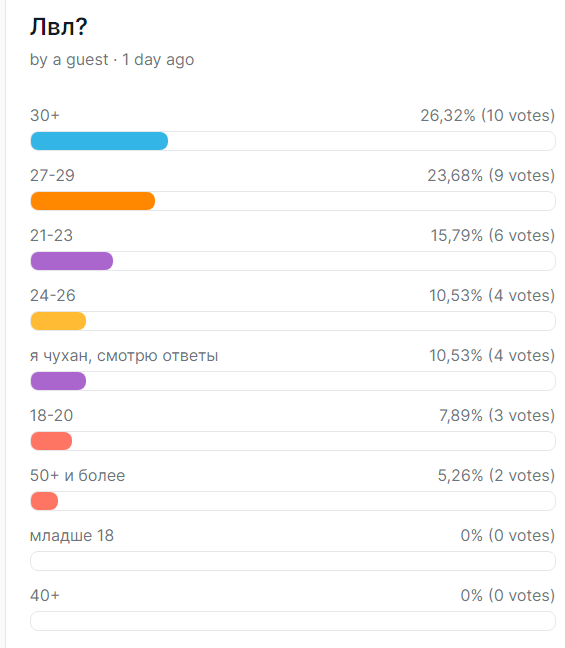Screen dimensions: 565x648
Task: Click the red 18-20 result bar
Action: tap(51, 441)
